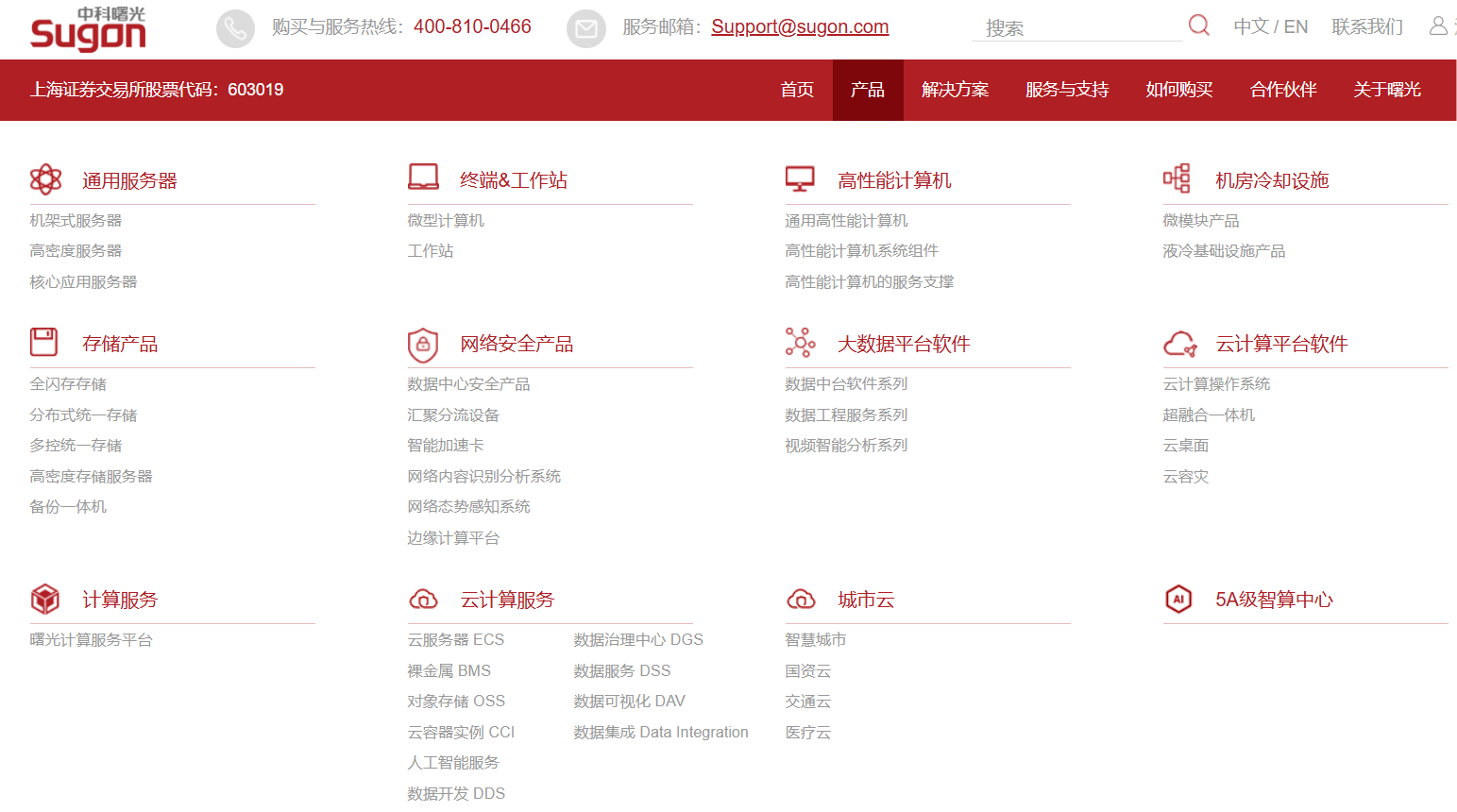Open 高性能计算机系统组件 link
Viewport: 1457px width, 812px height.
[x=862, y=250]
